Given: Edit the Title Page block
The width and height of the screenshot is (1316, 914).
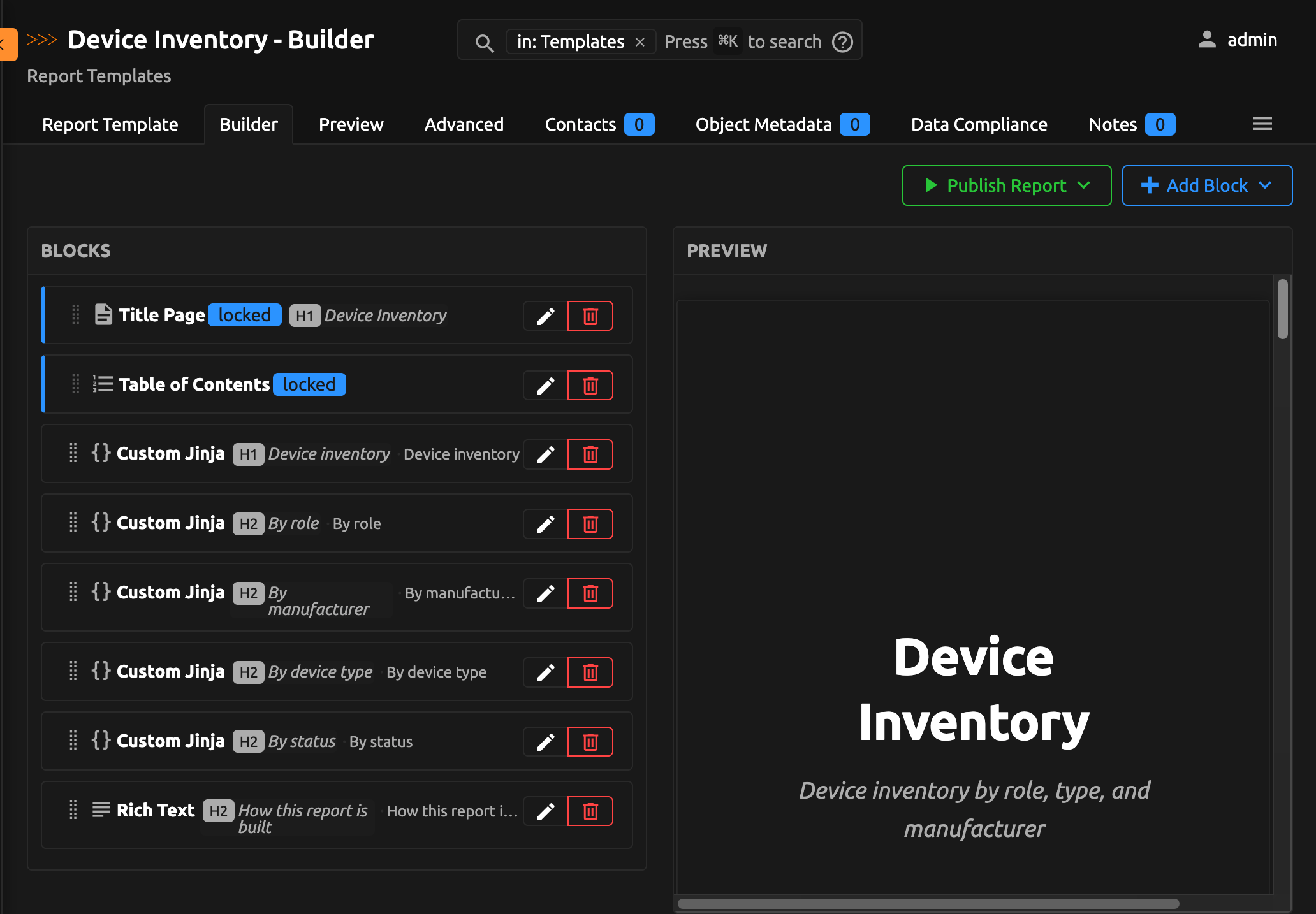Looking at the screenshot, I should coord(545,316).
